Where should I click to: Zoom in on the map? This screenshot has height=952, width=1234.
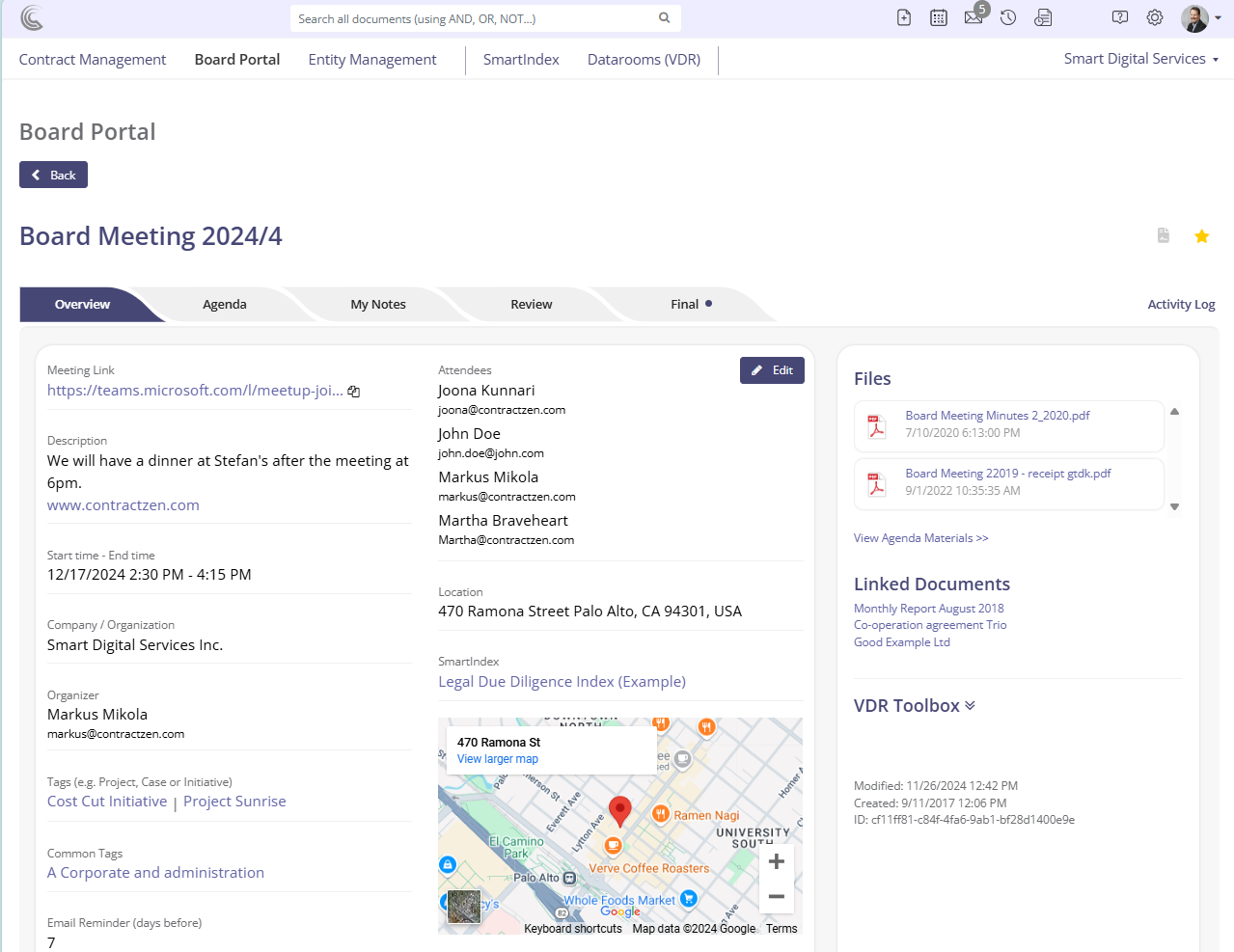pyautogui.click(x=776, y=861)
